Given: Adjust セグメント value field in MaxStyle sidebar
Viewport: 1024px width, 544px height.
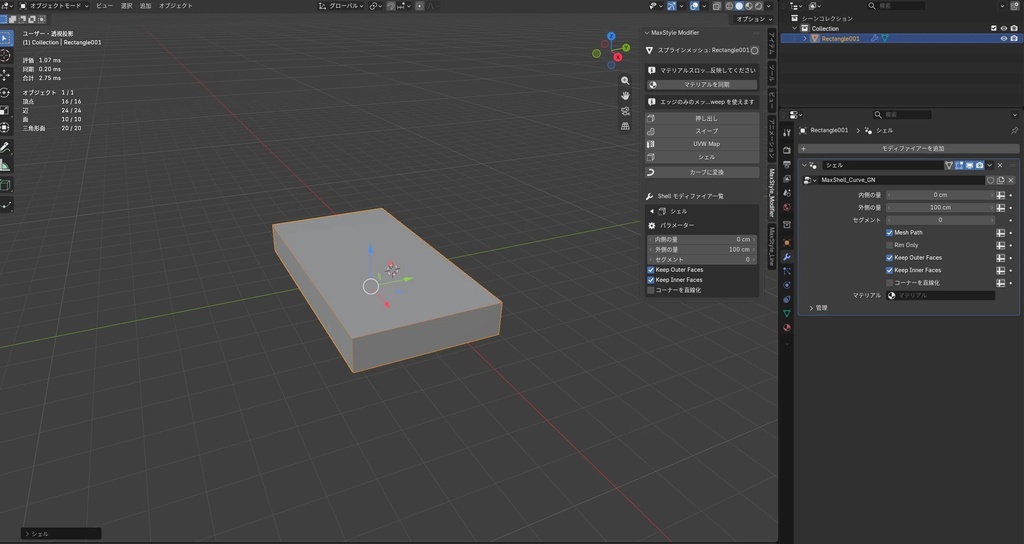Looking at the screenshot, I should coord(702,259).
